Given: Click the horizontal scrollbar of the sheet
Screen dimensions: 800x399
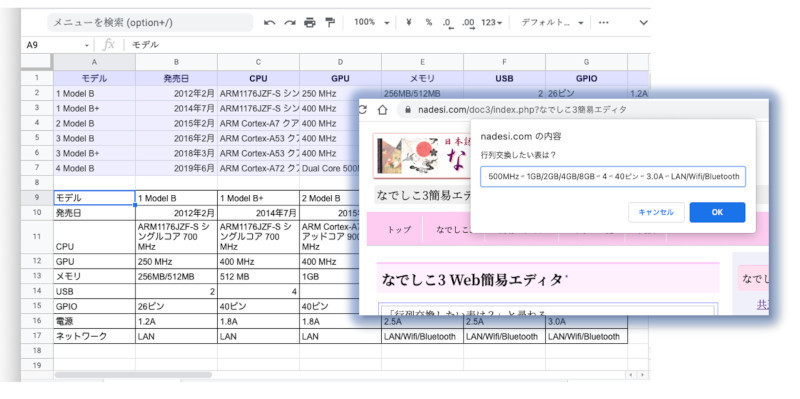Looking at the screenshot, I should pos(133,375).
